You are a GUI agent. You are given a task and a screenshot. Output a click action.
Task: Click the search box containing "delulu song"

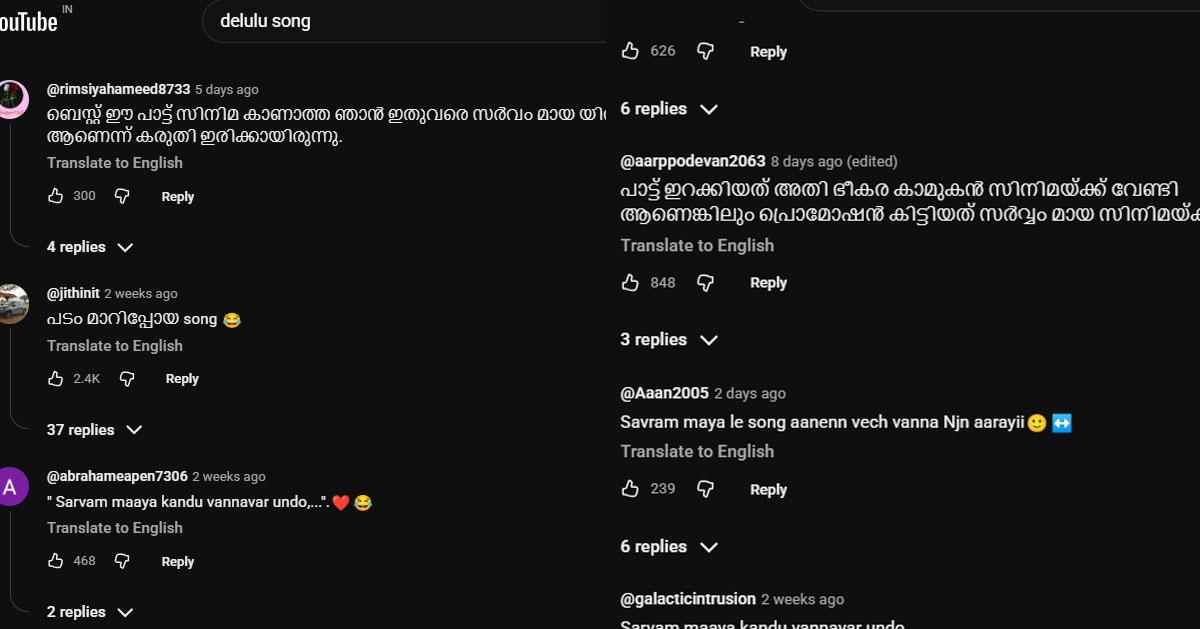click(x=400, y=21)
